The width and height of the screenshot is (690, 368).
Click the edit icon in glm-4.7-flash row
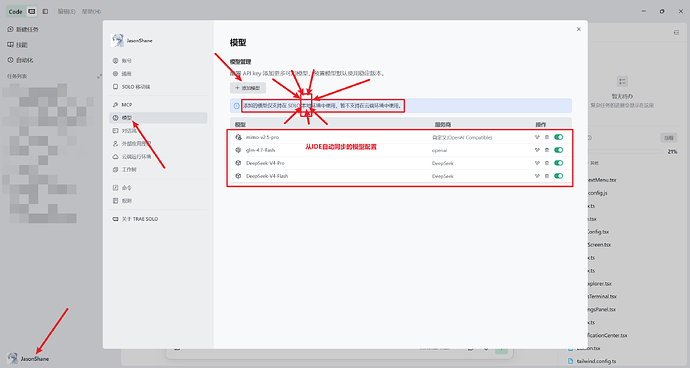click(x=537, y=150)
